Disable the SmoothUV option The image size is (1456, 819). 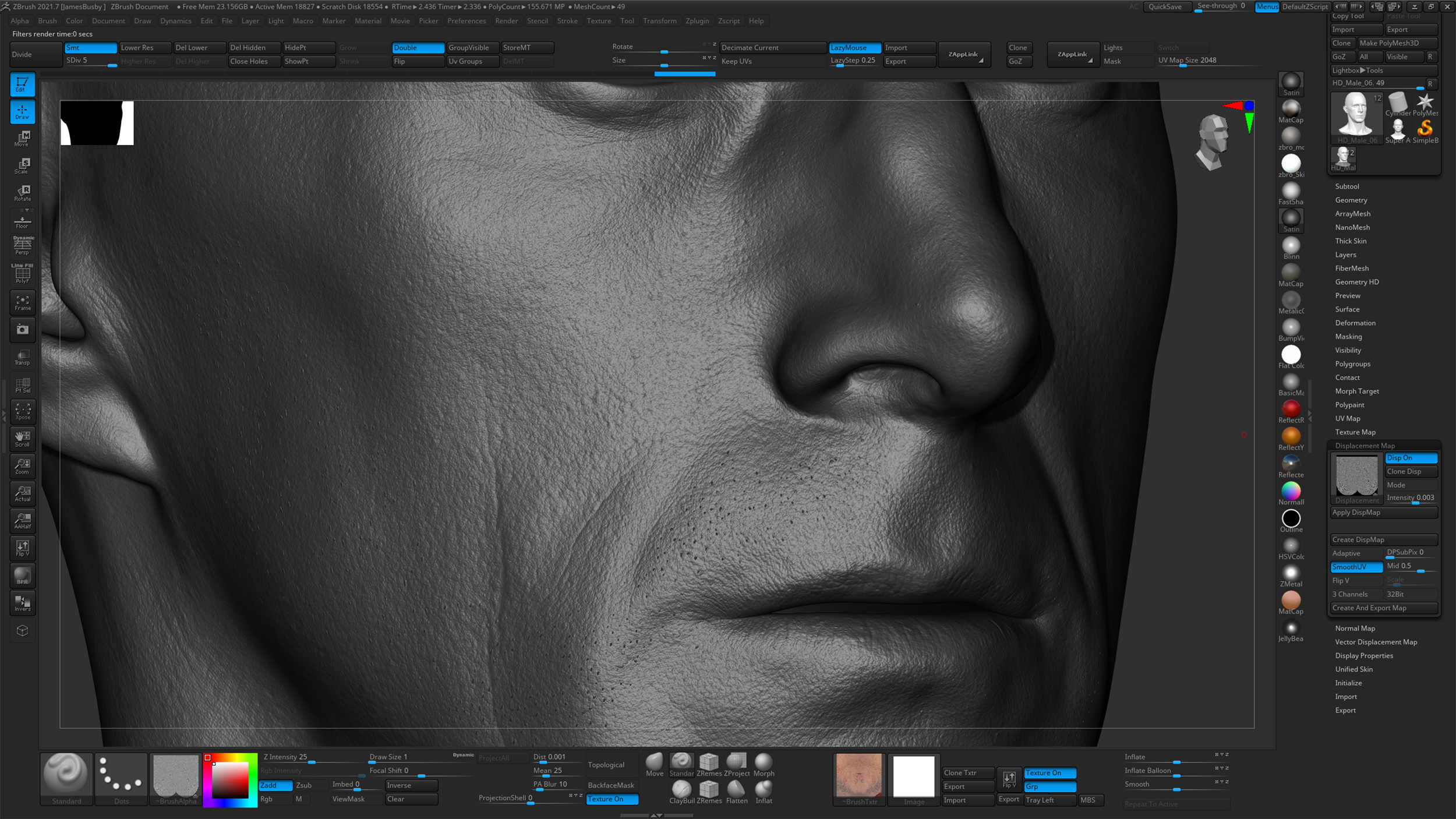point(1356,567)
